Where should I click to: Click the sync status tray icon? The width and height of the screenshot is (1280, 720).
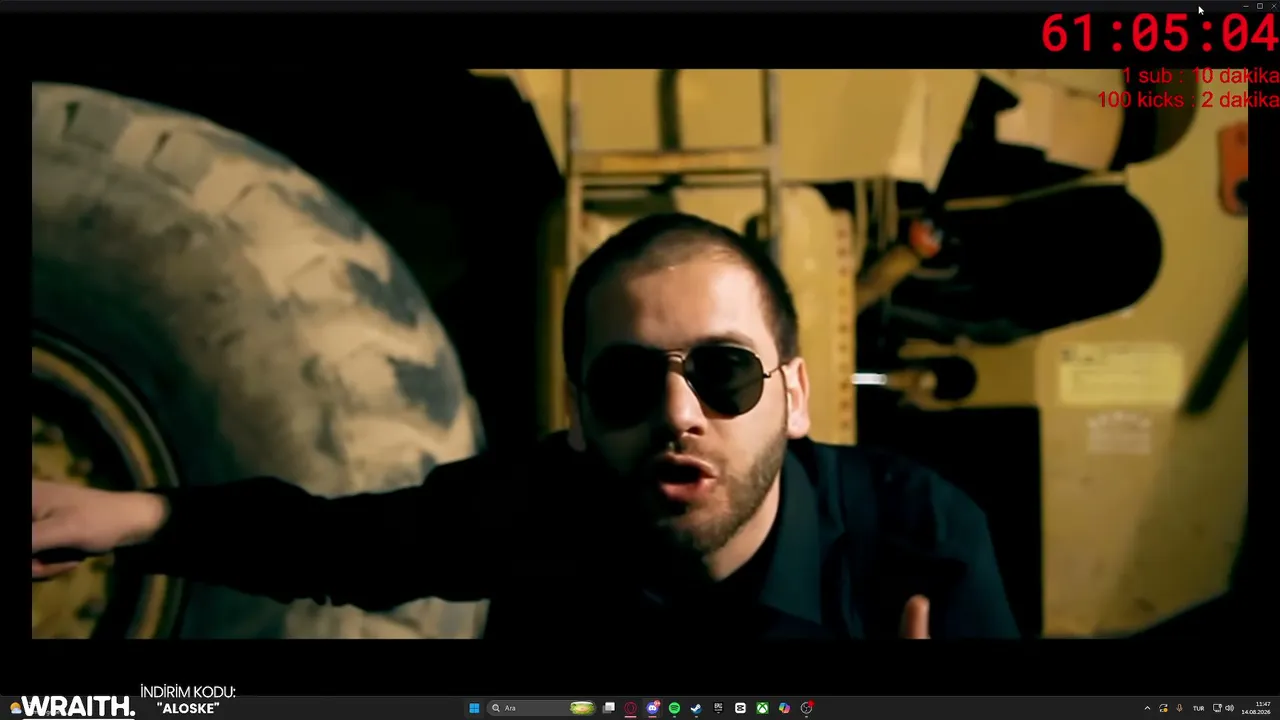[1163, 708]
